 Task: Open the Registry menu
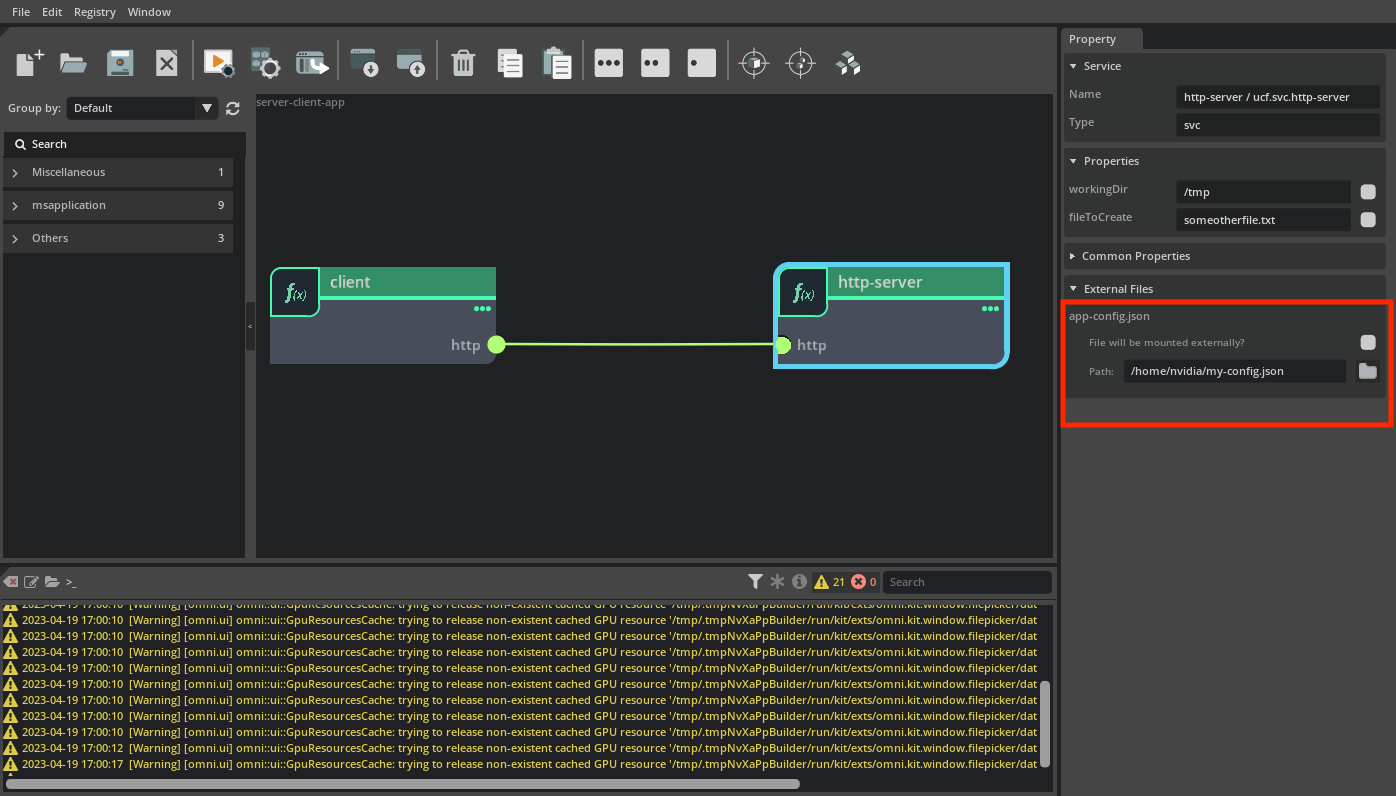[95, 12]
